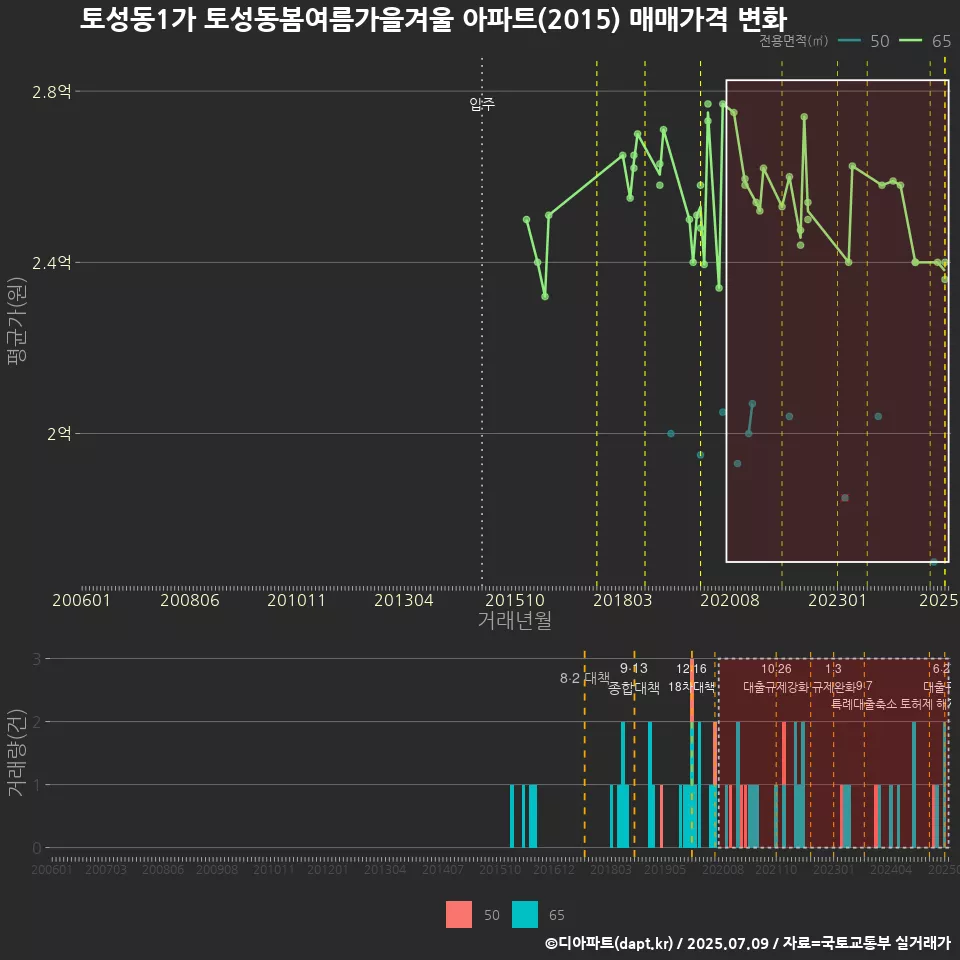
Task: Click 201201 on the volume chart axis
Action: (328, 869)
